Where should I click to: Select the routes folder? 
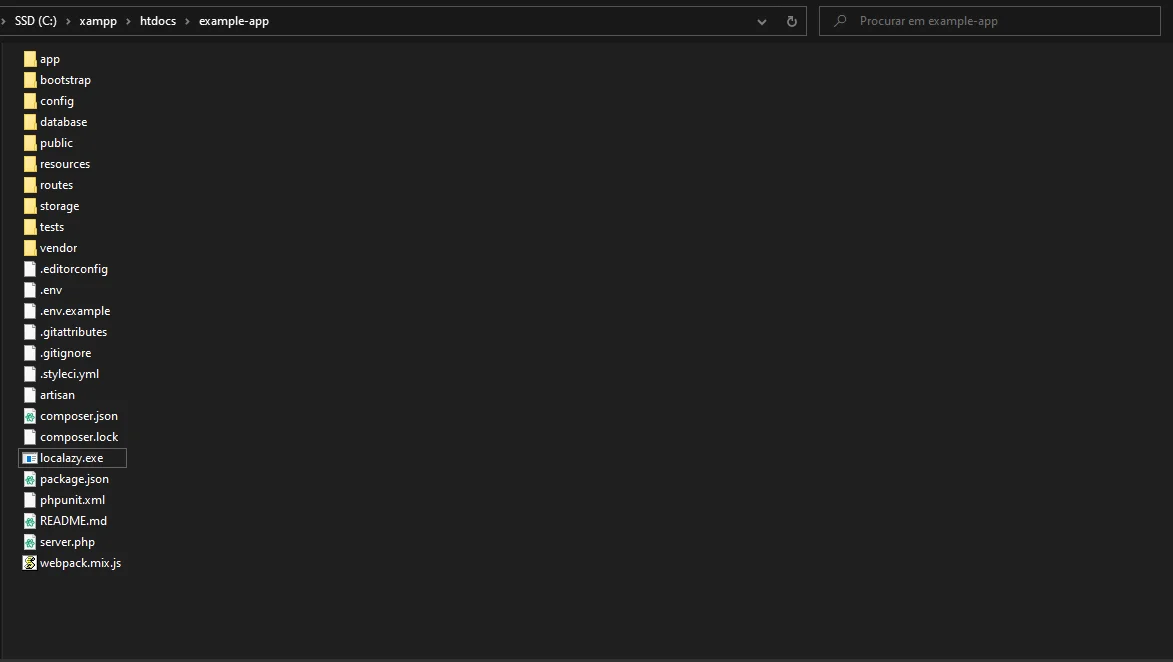tap(56, 185)
